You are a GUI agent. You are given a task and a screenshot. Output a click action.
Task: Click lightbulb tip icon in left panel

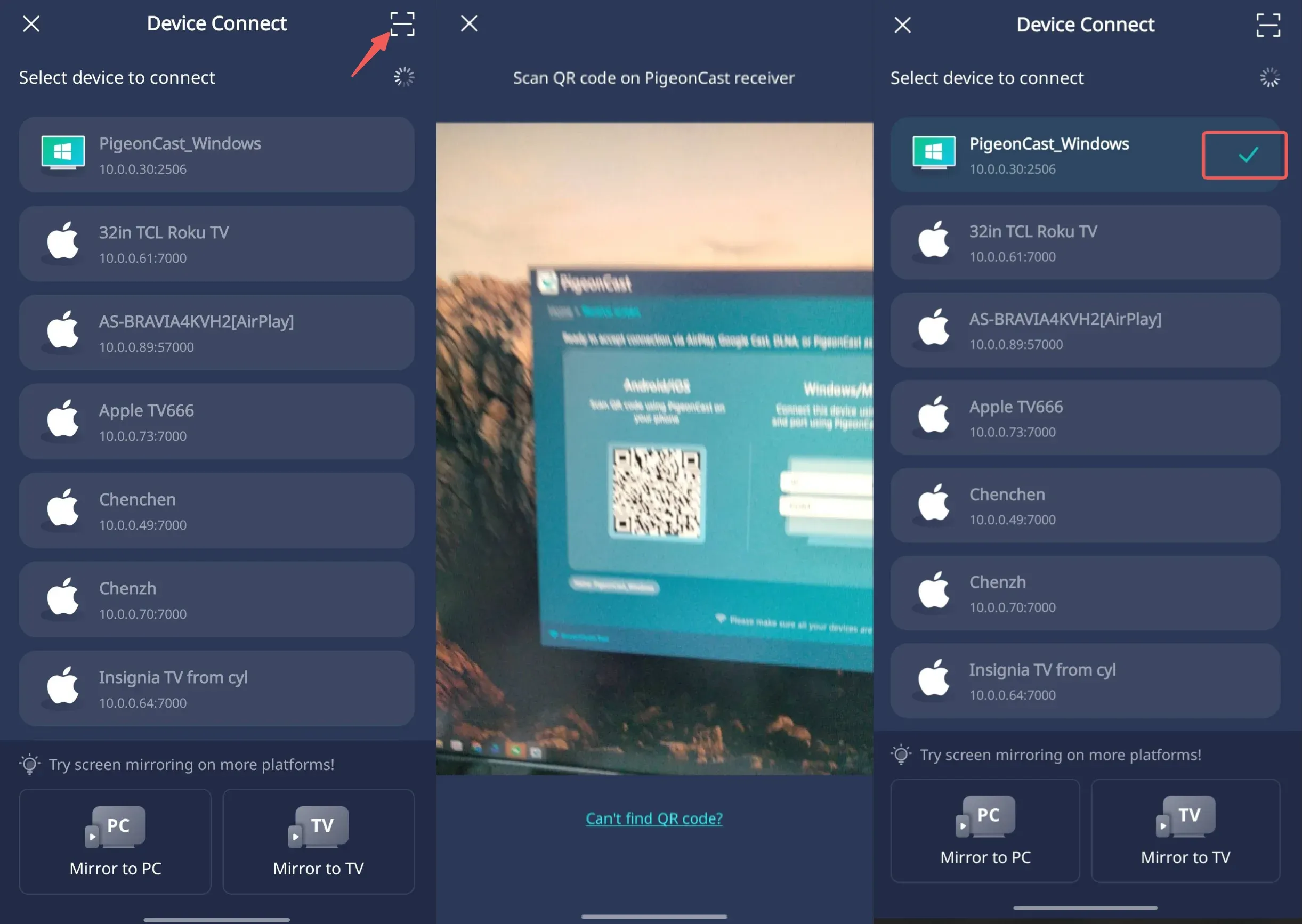(30, 764)
